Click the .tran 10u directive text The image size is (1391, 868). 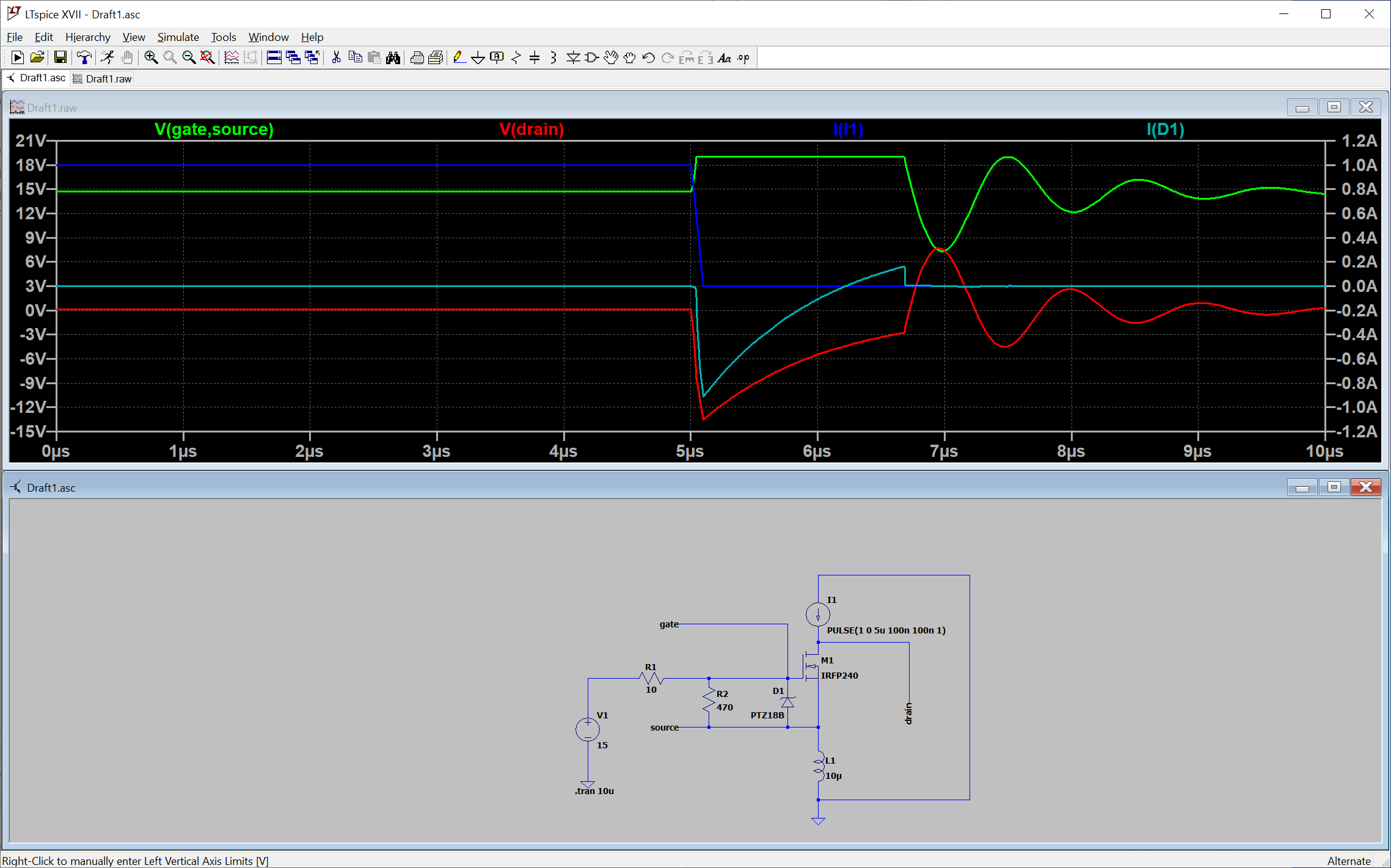594,791
